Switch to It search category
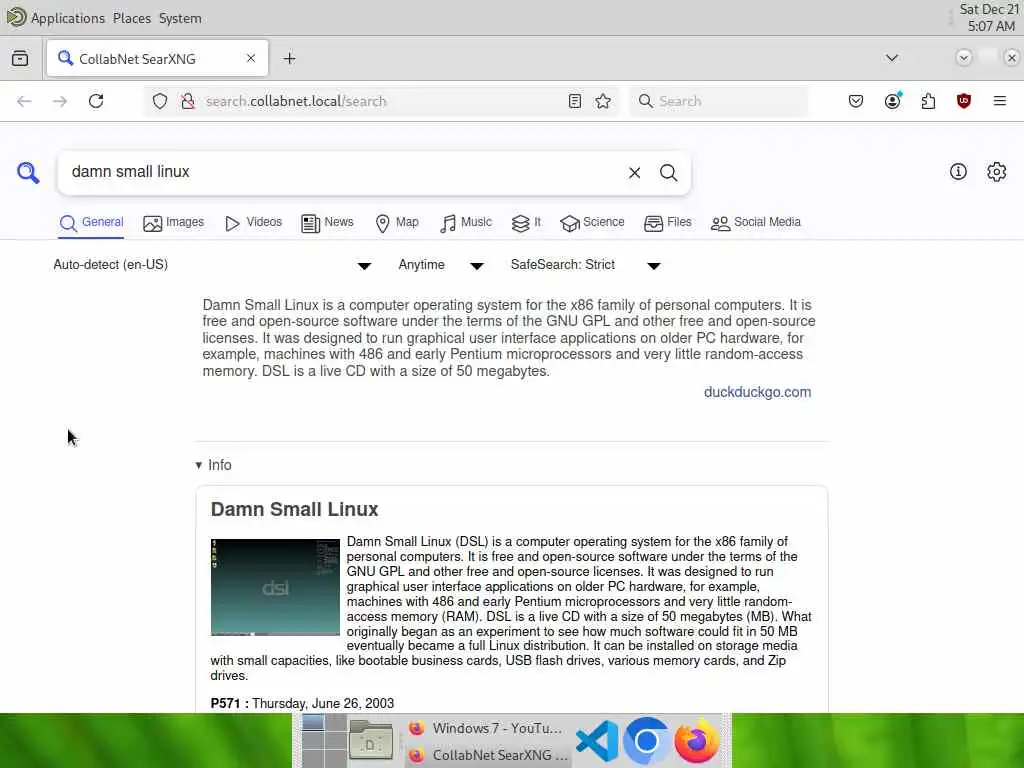Screen dimensions: 1024x768 point(526,223)
